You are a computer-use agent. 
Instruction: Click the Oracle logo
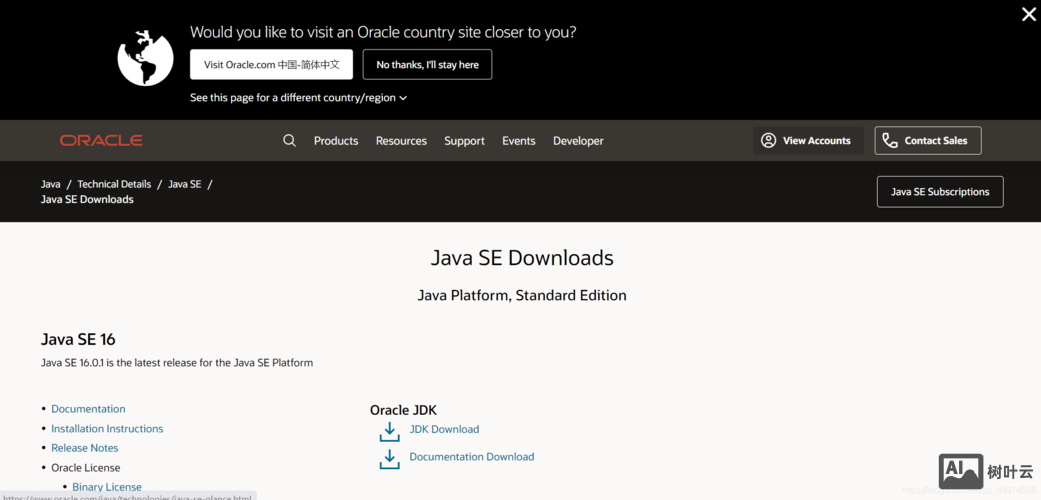coord(101,141)
